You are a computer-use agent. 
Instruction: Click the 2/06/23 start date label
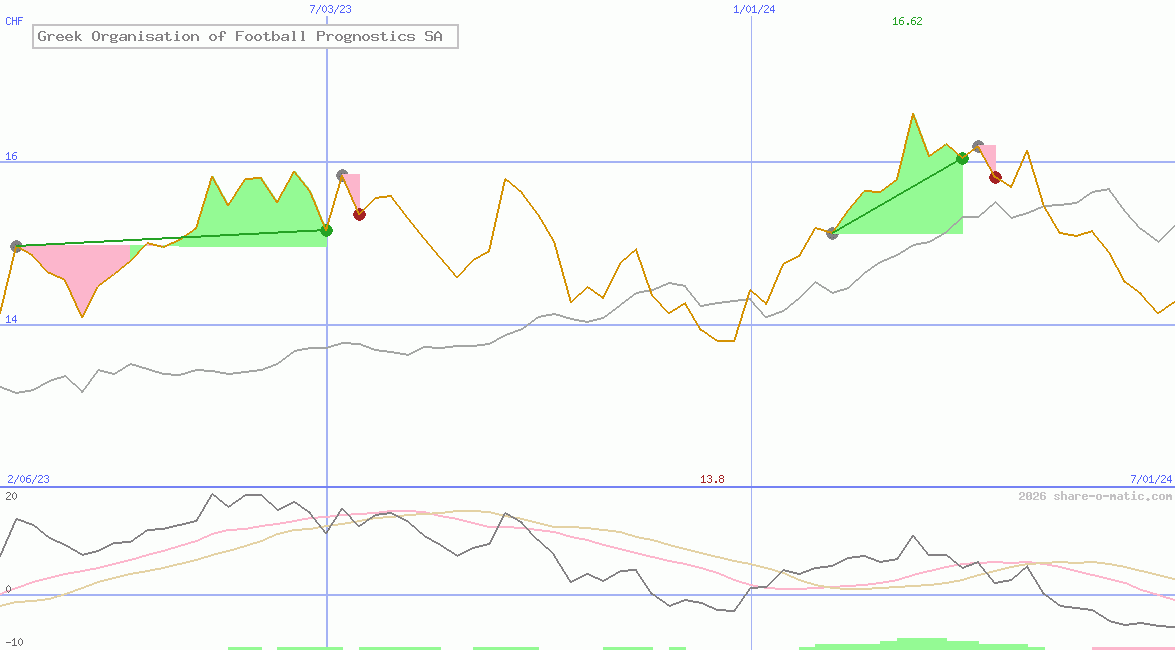28,480
